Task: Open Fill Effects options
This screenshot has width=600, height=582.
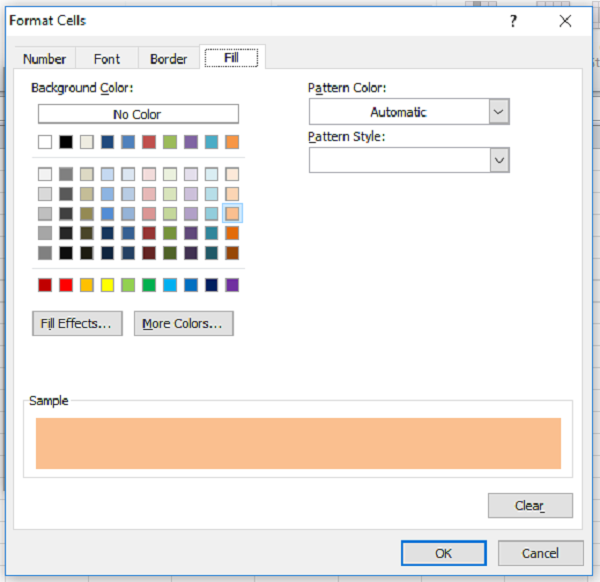Action: click(x=77, y=324)
